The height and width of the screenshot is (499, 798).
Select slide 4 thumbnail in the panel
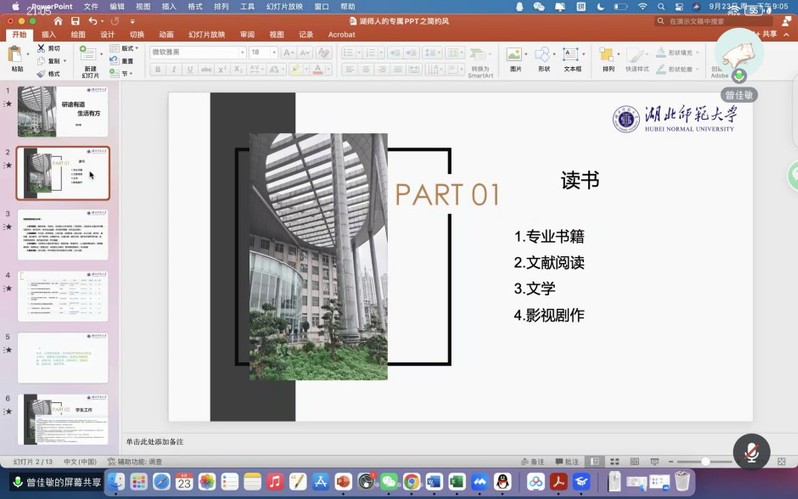coord(62,296)
